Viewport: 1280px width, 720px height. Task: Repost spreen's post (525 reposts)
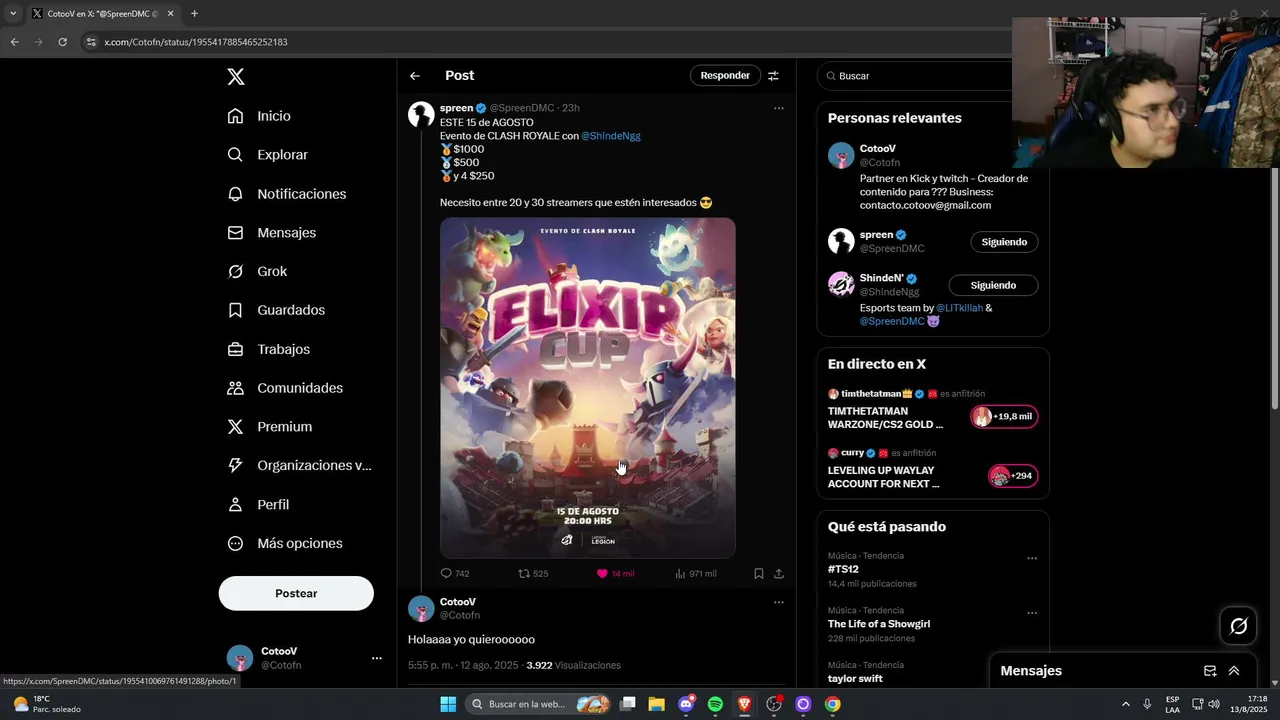tap(533, 574)
